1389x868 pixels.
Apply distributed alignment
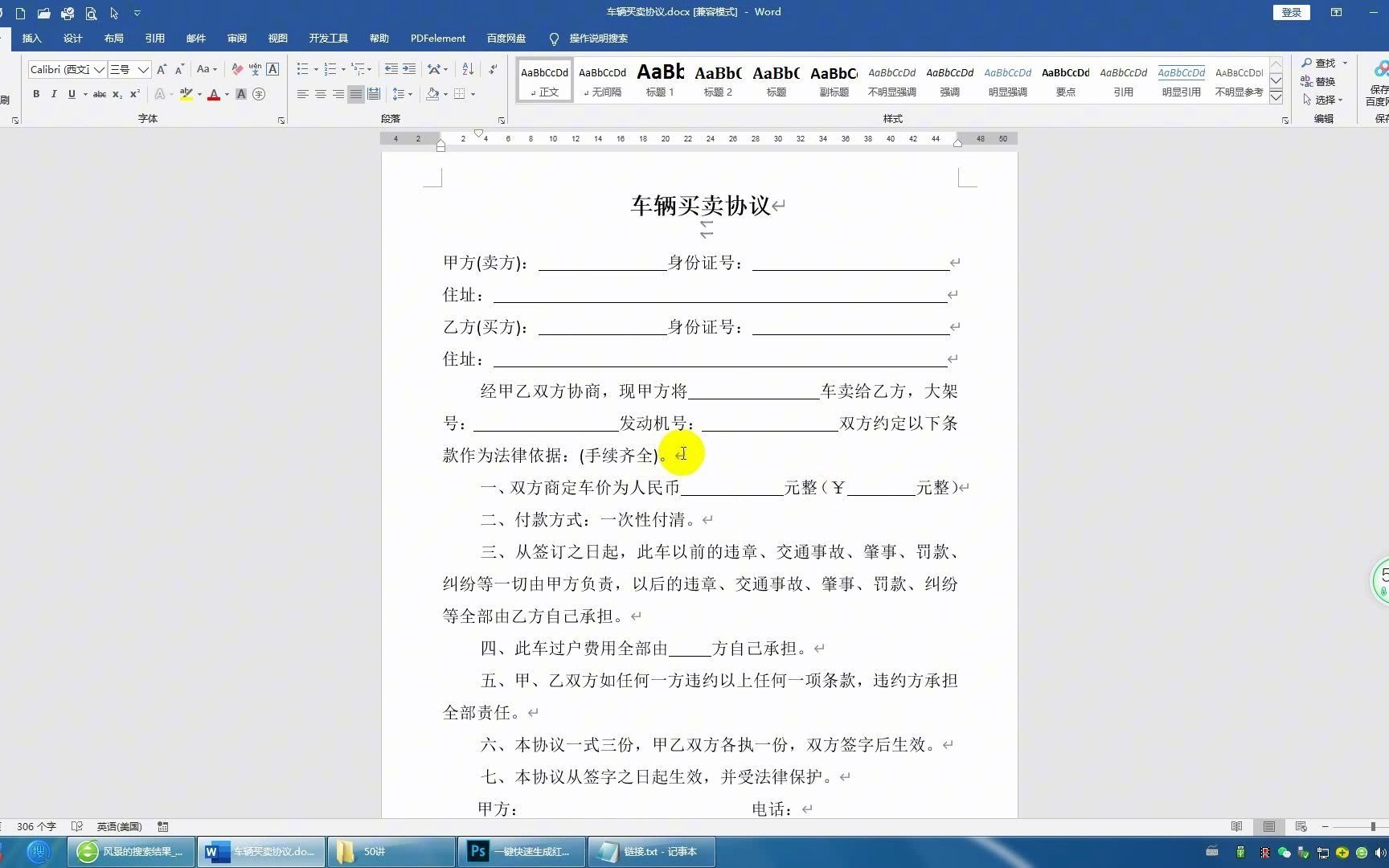[x=374, y=94]
